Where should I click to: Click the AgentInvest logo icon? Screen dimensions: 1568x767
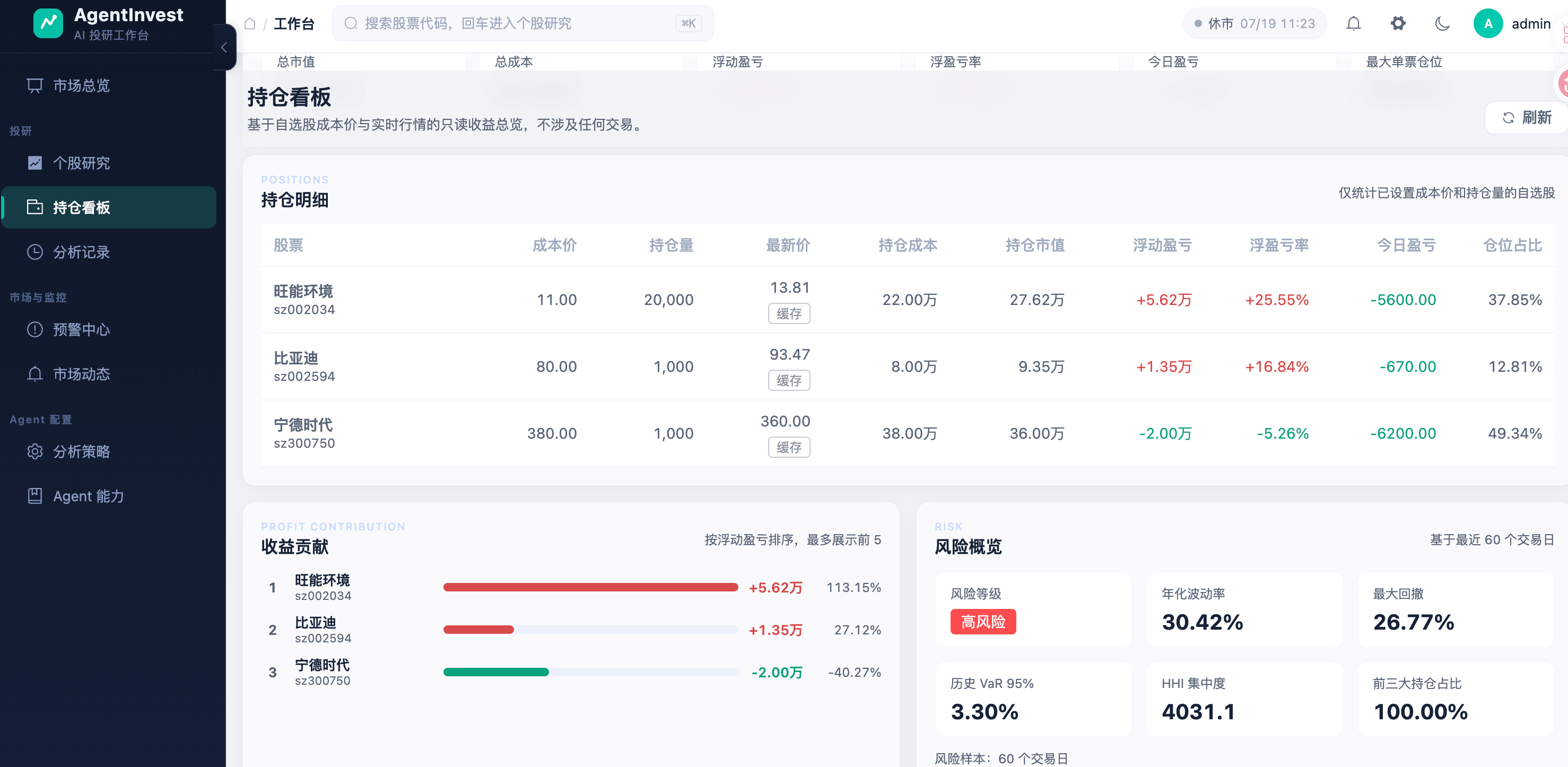48,23
